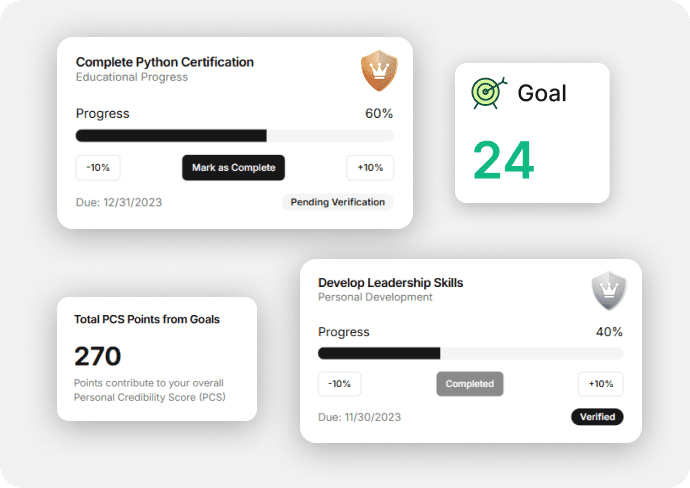
Task: Decrease Python Certification progress by 10%
Action: pyautogui.click(x=98, y=168)
